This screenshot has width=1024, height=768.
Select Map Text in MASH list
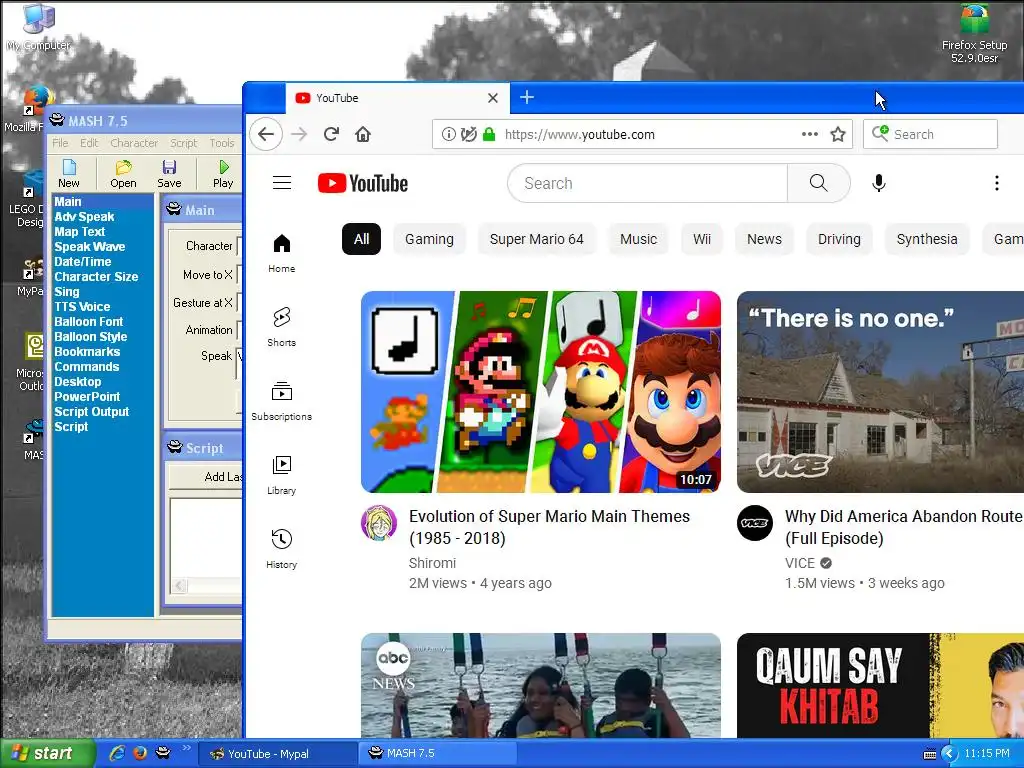coord(80,232)
